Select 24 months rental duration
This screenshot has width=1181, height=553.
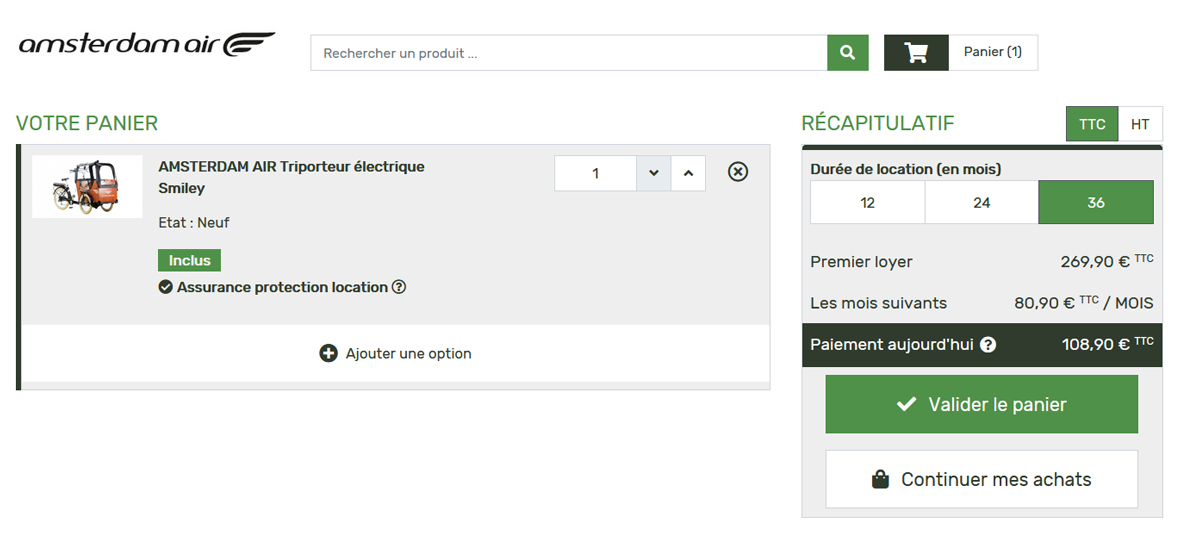981,202
